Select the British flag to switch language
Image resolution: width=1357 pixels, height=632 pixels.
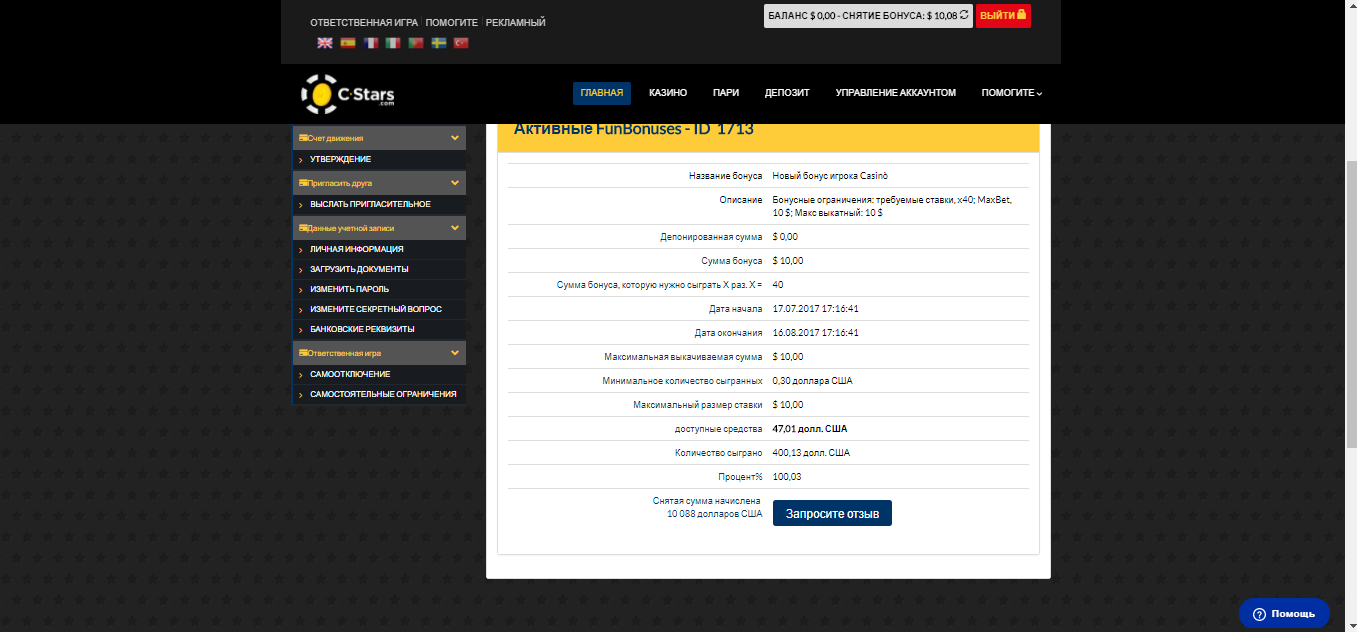click(325, 44)
